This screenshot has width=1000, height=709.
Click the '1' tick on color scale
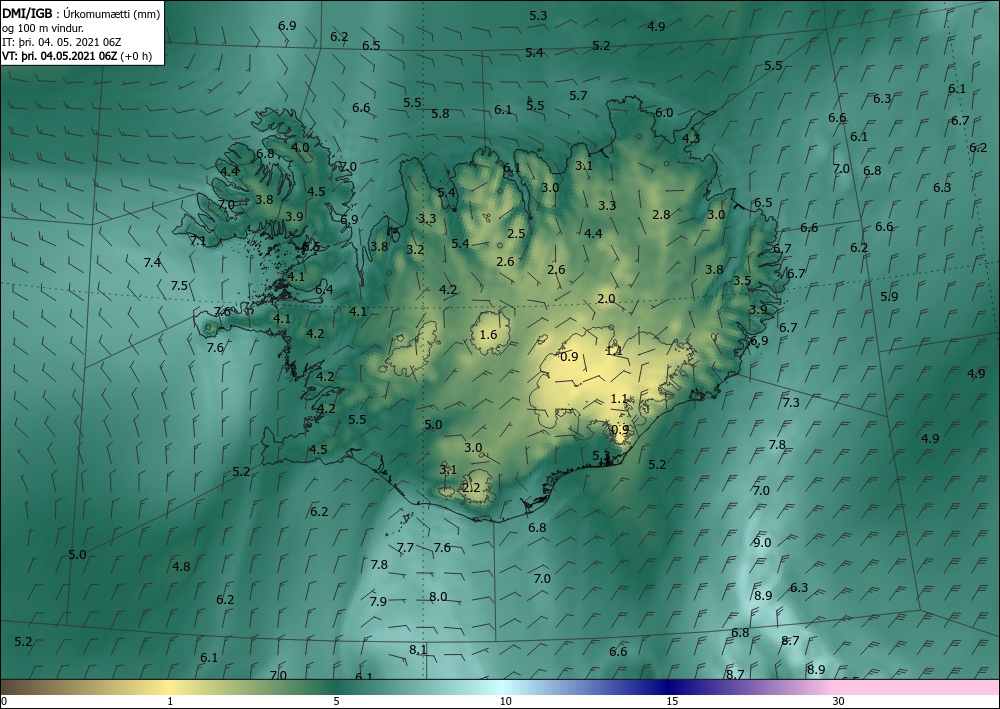[x=170, y=701]
